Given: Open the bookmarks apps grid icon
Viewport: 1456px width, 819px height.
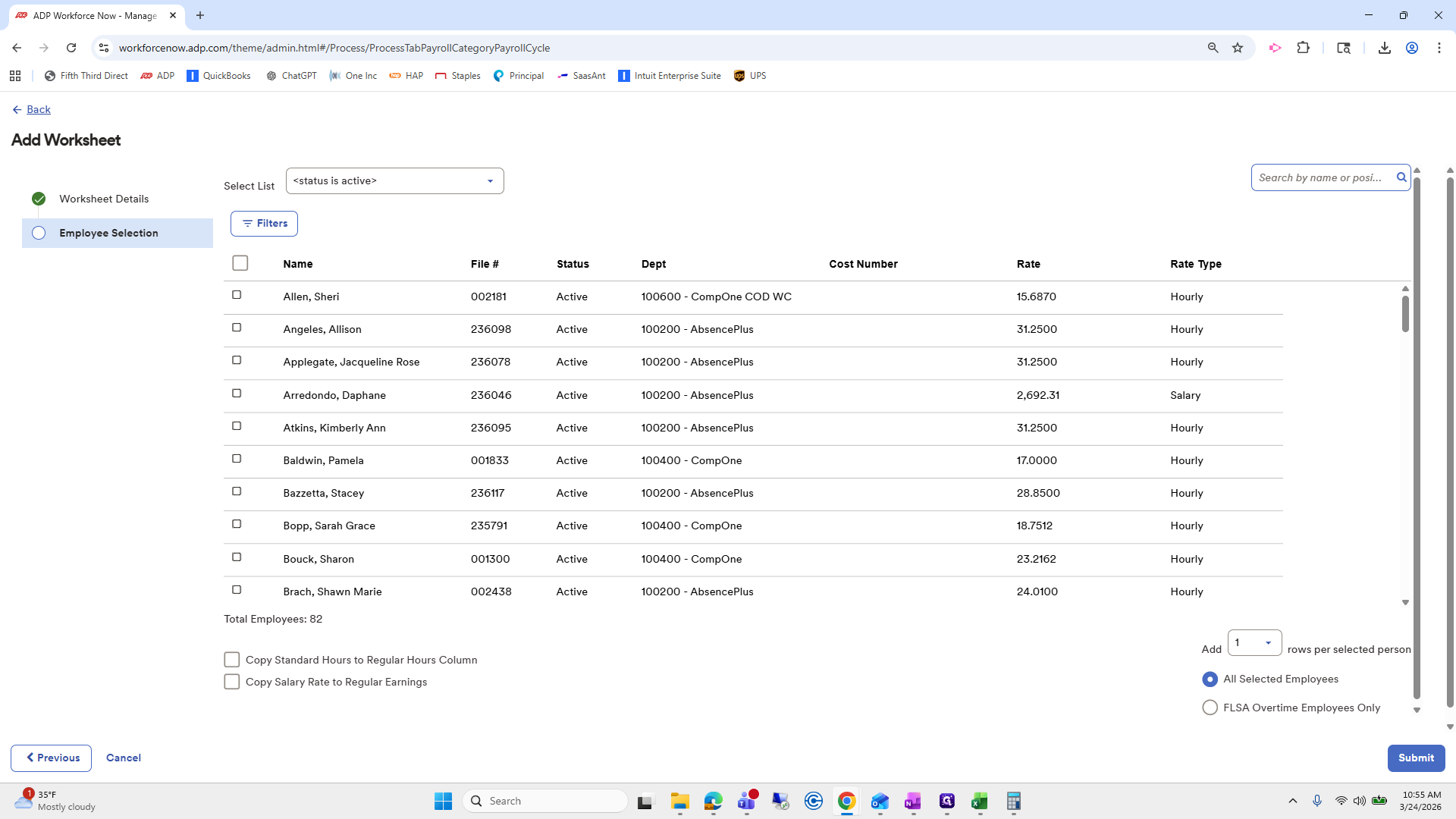Looking at the screenshot, I should click(x=15, y=76).
